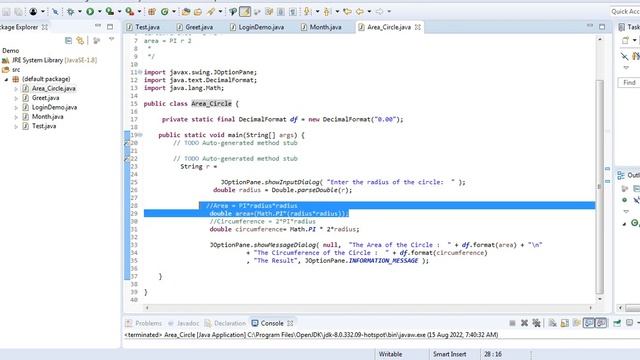640x360 pixels.
Task: Toggle Block Selection Mode in toolbar
Action: tap(281, 12)
